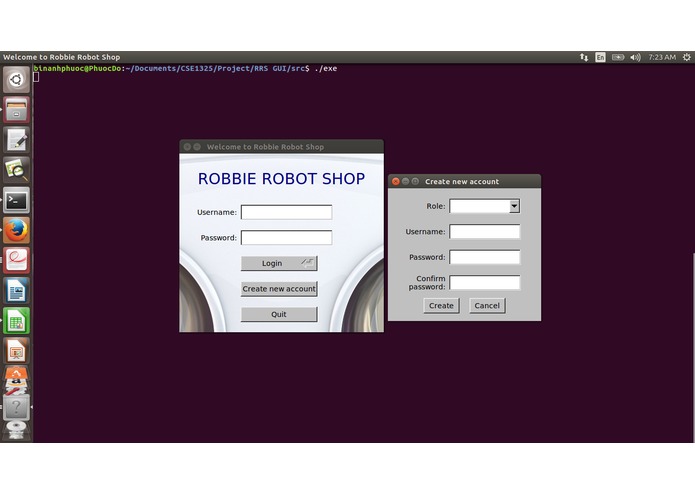Open image viewer icon in launcher

pyautogui.click(x=16, y=170)
